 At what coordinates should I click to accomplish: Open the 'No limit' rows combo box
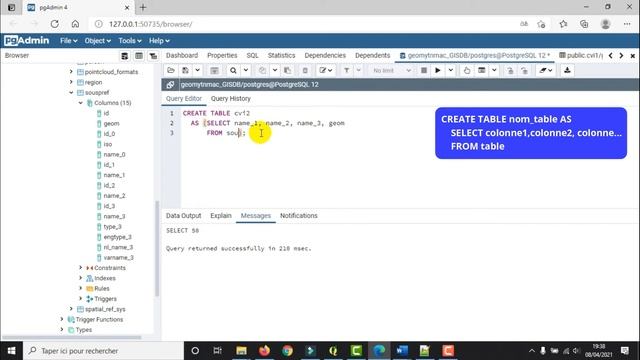click(x=392, y=71)
